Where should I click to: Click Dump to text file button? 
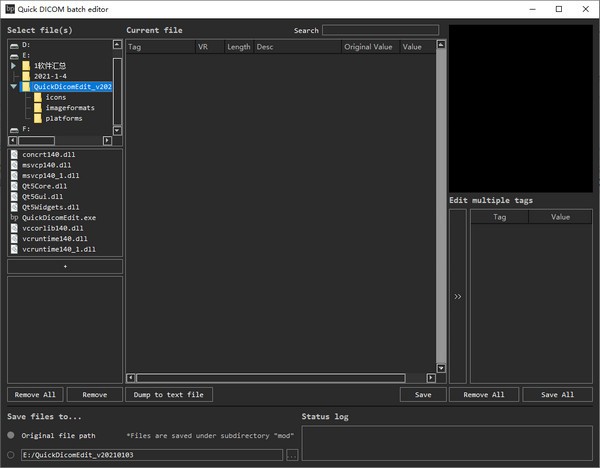[x=169, y=395]
